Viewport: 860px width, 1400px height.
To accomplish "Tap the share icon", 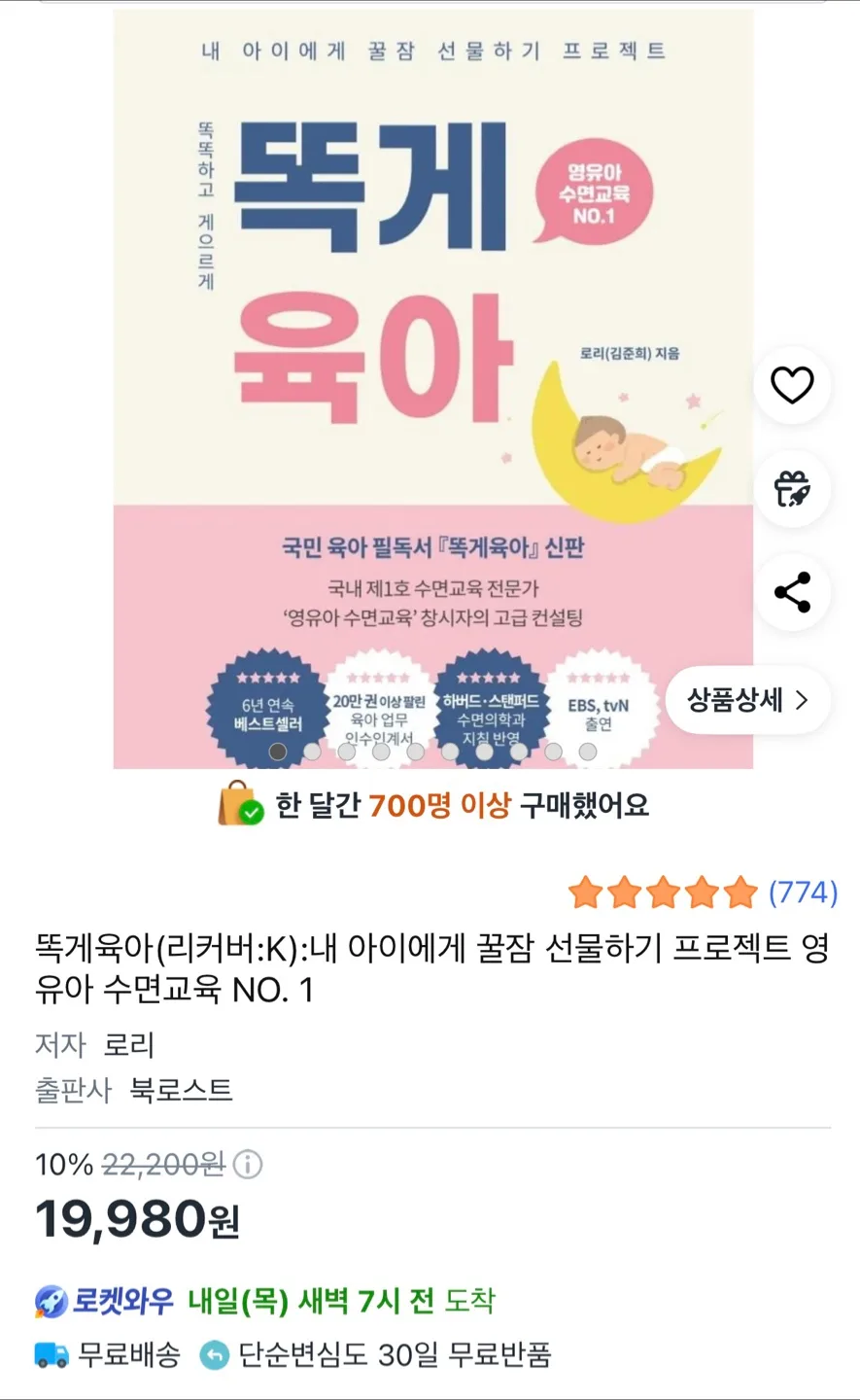I will coord(792,592).
